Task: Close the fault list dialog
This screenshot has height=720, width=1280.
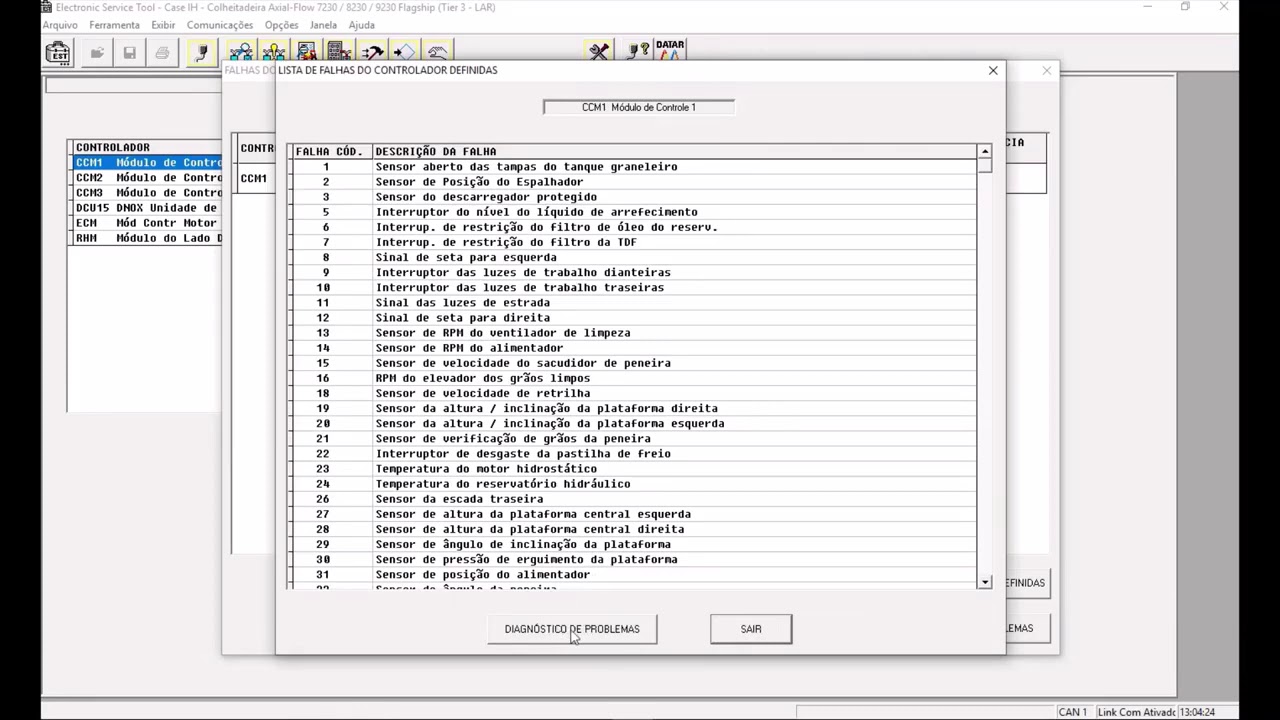Action: (x=993, y=70)
